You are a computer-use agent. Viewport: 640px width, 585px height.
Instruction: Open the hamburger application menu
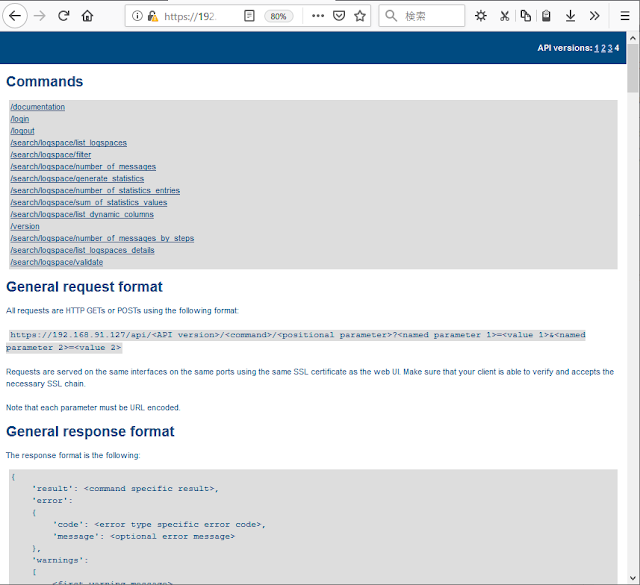point(624,16)
